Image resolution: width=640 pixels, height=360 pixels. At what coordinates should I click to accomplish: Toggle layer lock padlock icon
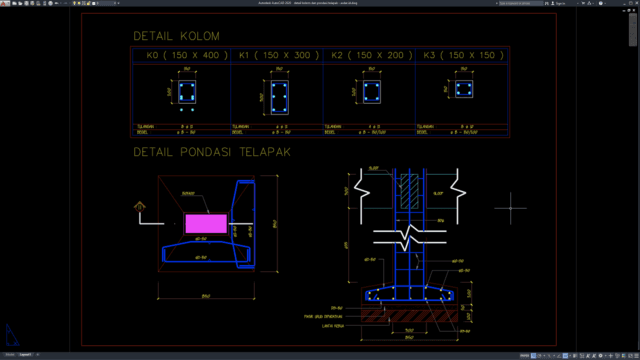coord(89,3)
